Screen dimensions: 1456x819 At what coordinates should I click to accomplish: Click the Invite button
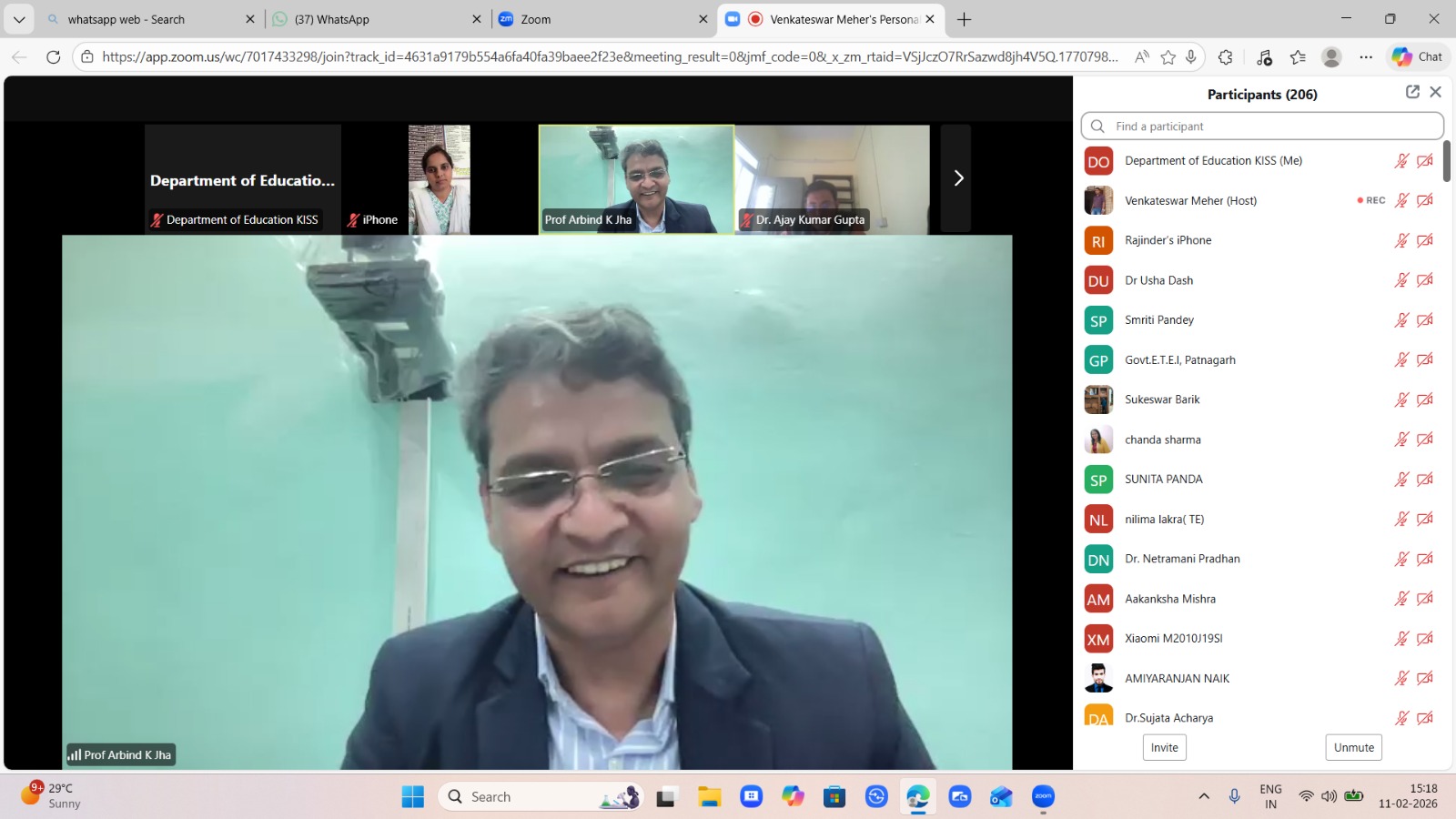(1164, 747)
